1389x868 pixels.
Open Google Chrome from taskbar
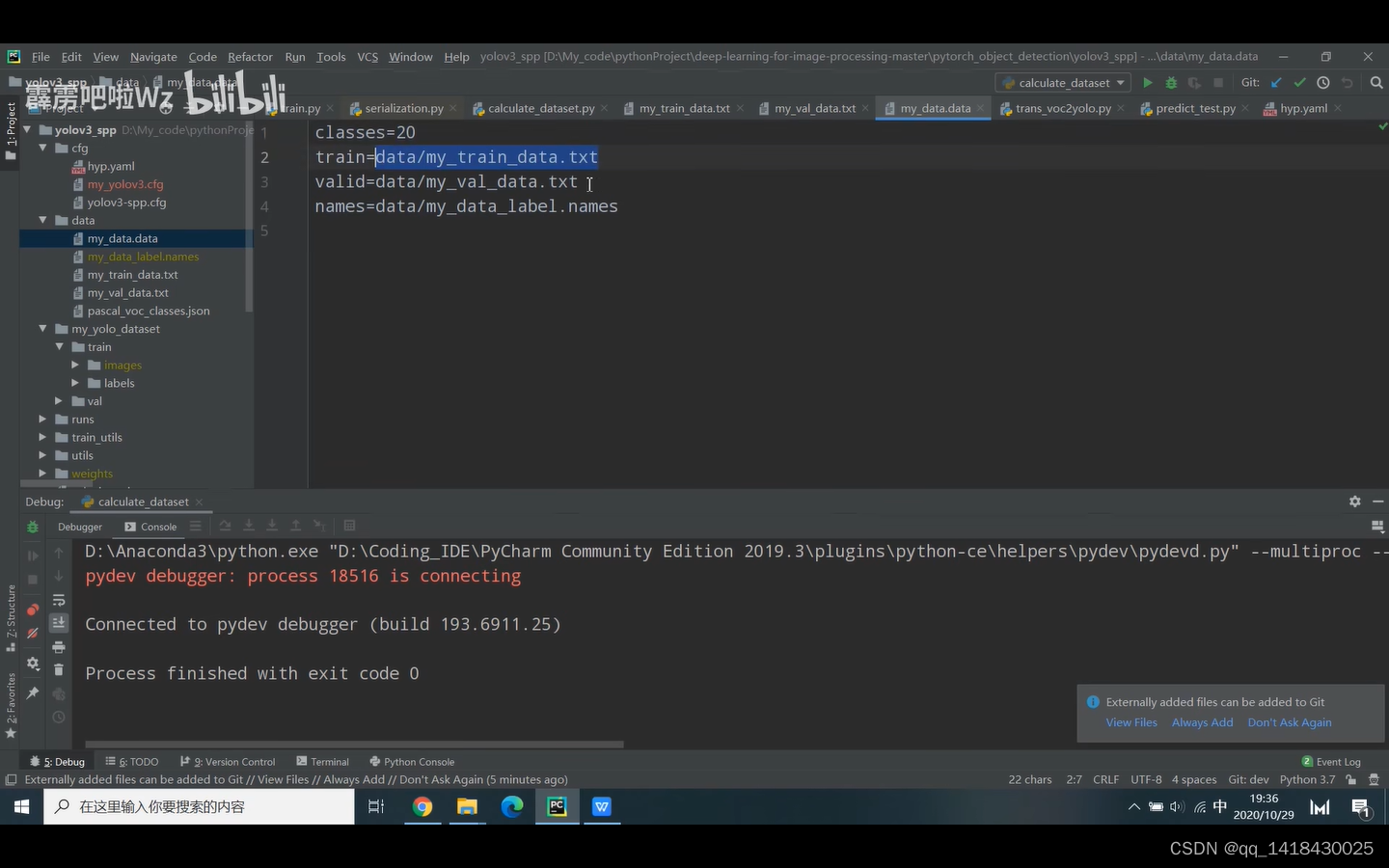coord(422,806)
